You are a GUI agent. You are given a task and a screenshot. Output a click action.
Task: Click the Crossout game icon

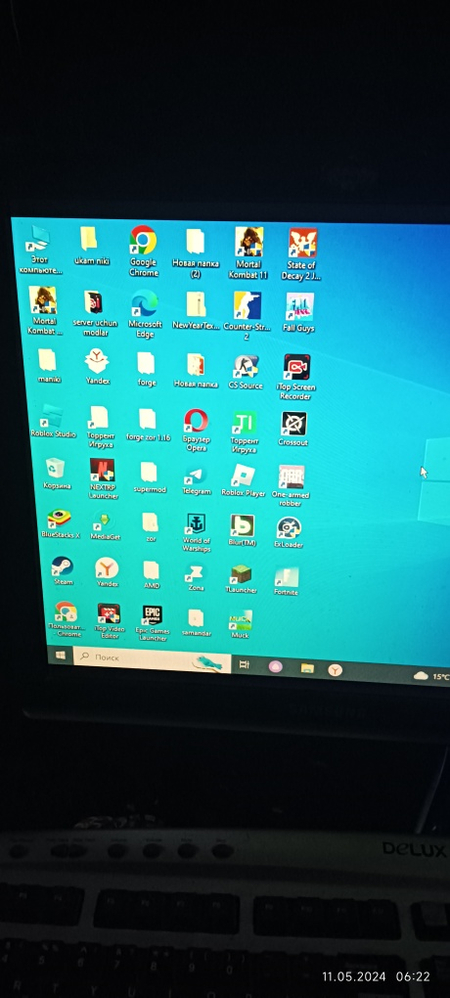[x=293, y=428]
